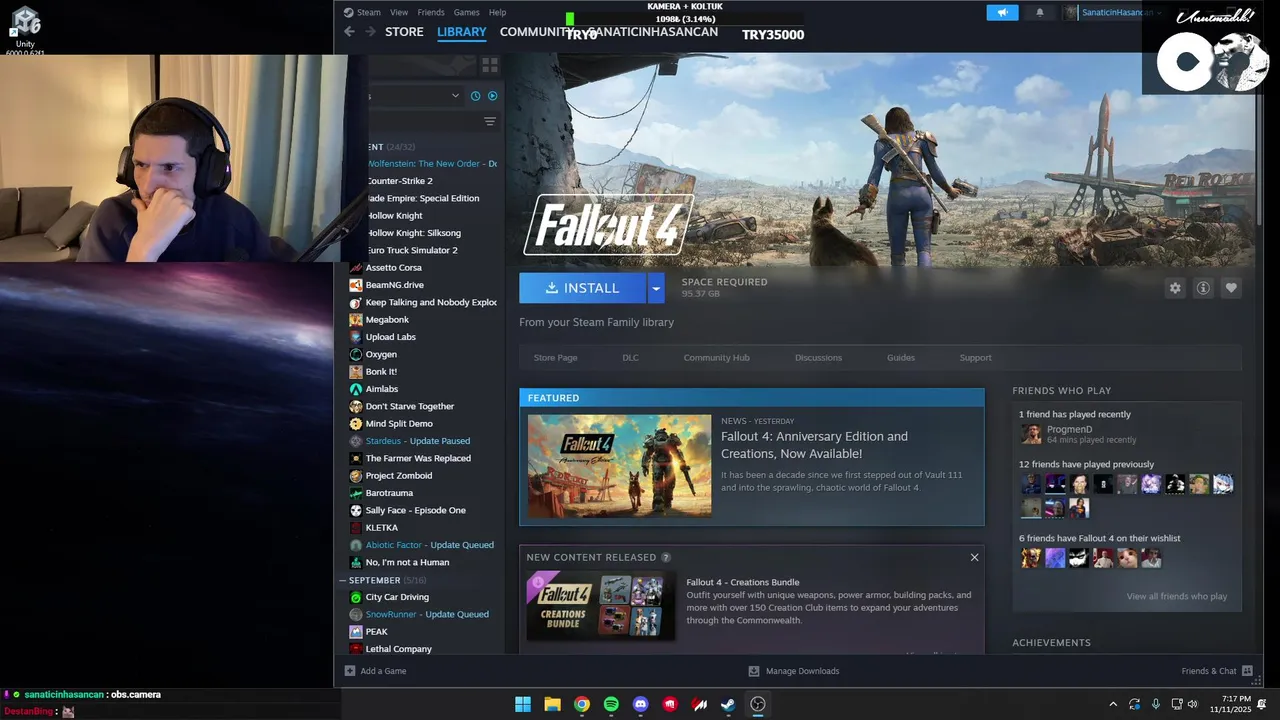The image size is (1280, 720).
Task: Expand the library collection dropdown chevron
Action: [455, 96]
